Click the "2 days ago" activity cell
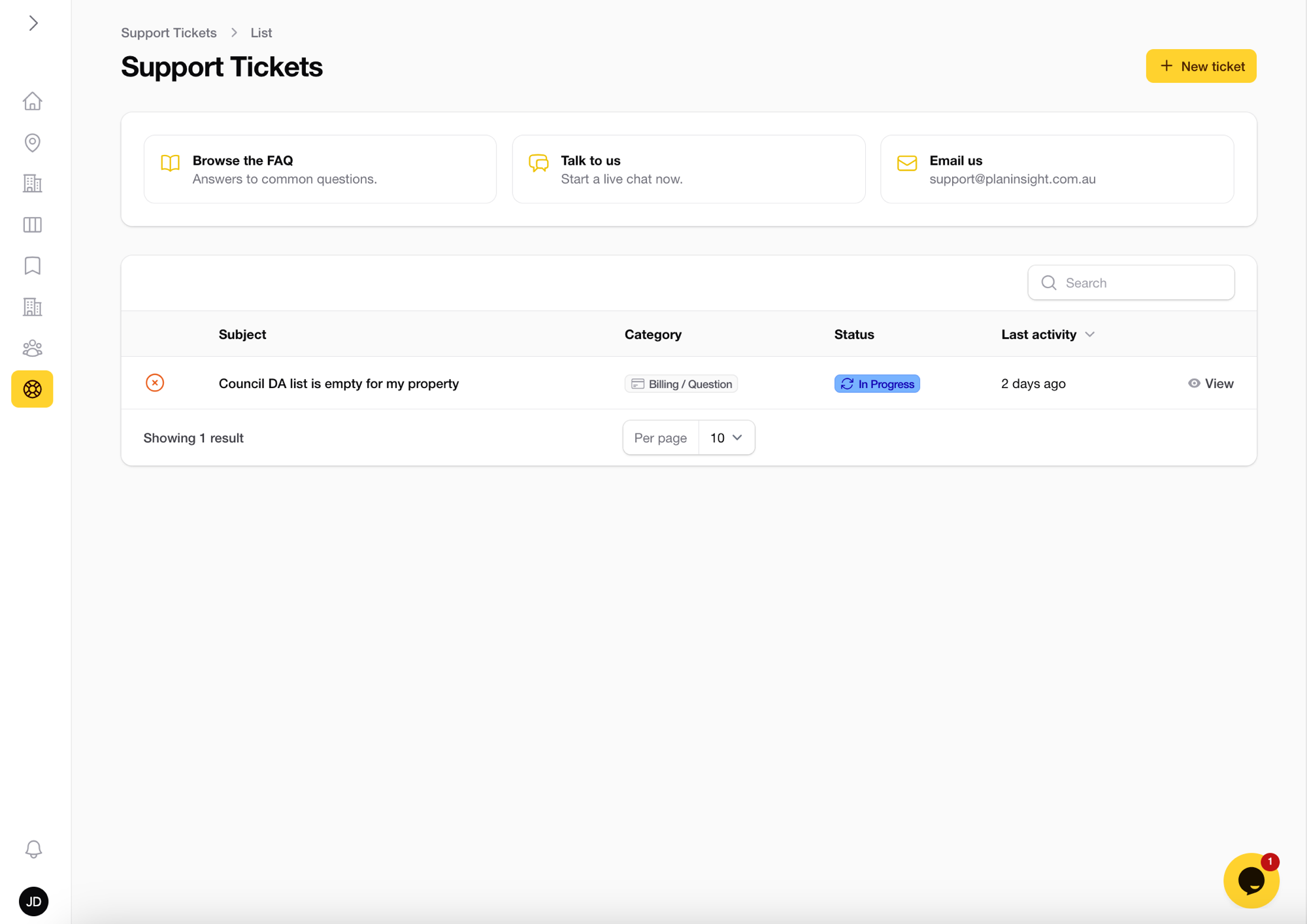The image size is (1307, 924). point(1033,384)
